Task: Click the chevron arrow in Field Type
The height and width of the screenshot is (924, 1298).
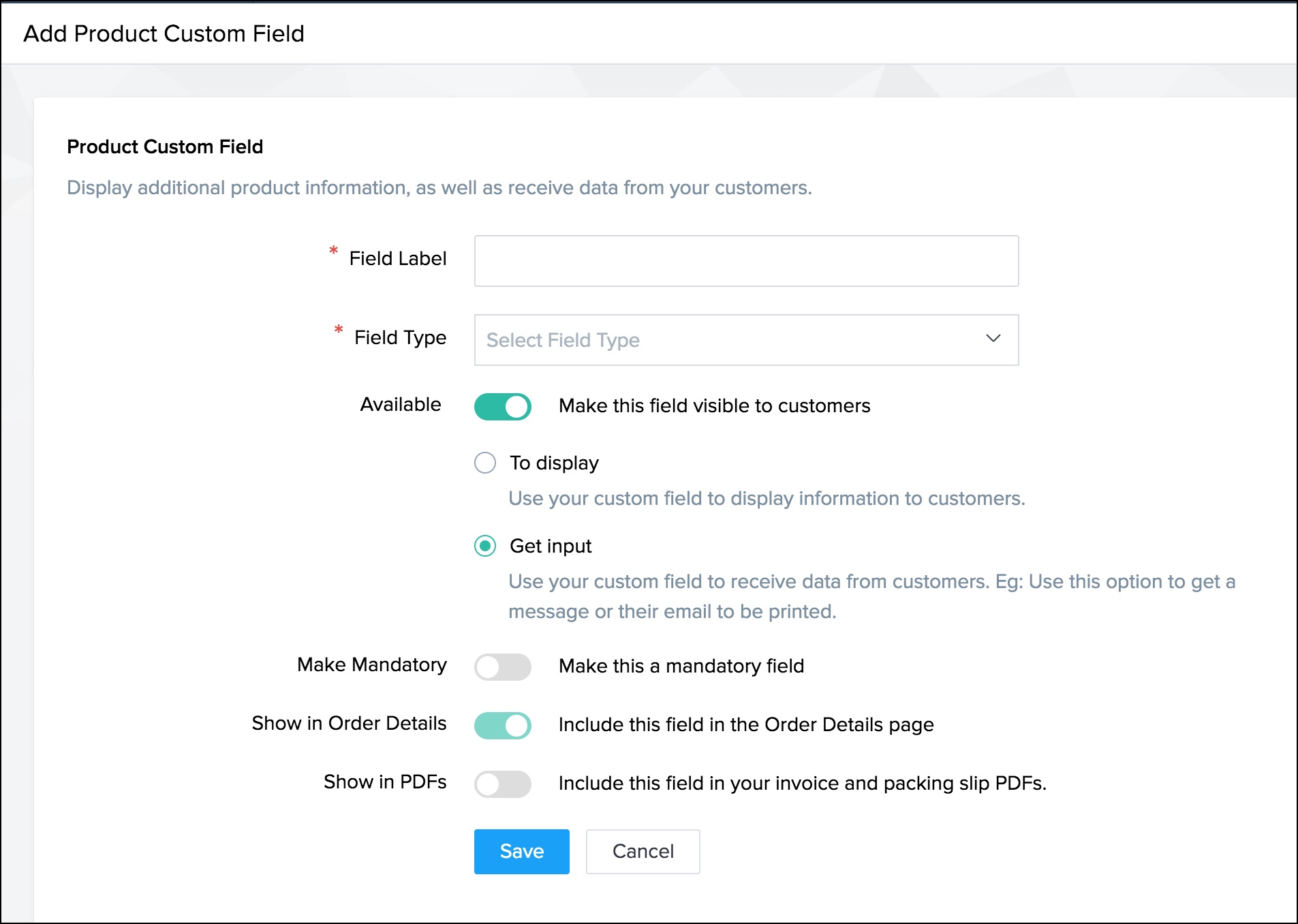Action: (993, 339)
